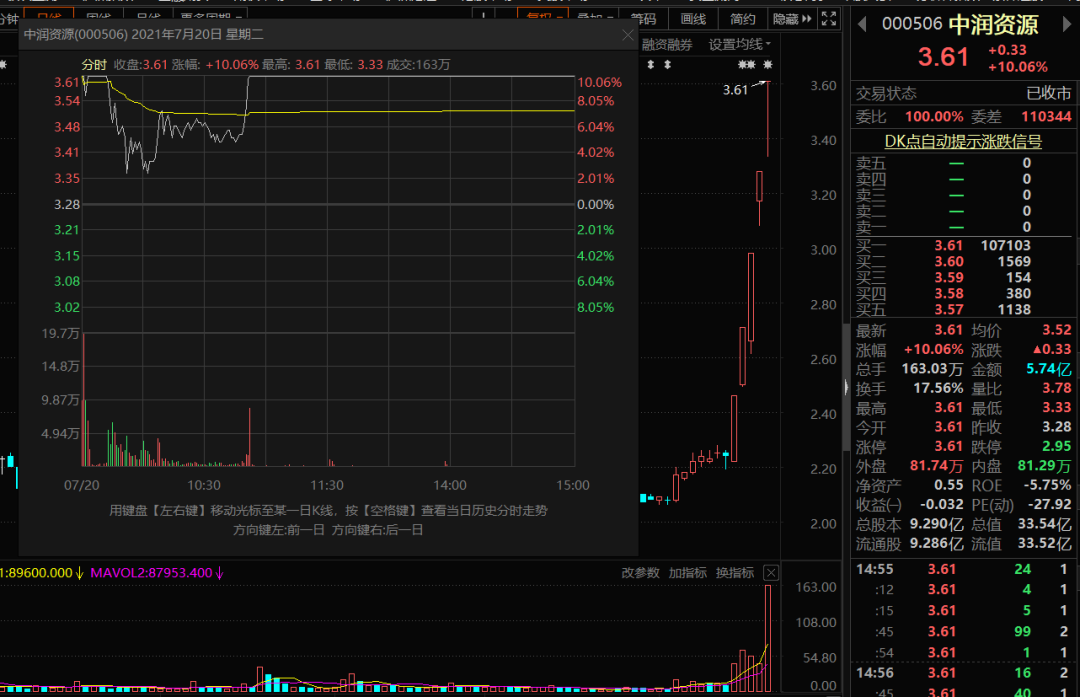This screenshot has height=697, width=1080.
Task: Click 总股本 value 9.290亿
Action: pyautogui.click(x=937, y=524)
